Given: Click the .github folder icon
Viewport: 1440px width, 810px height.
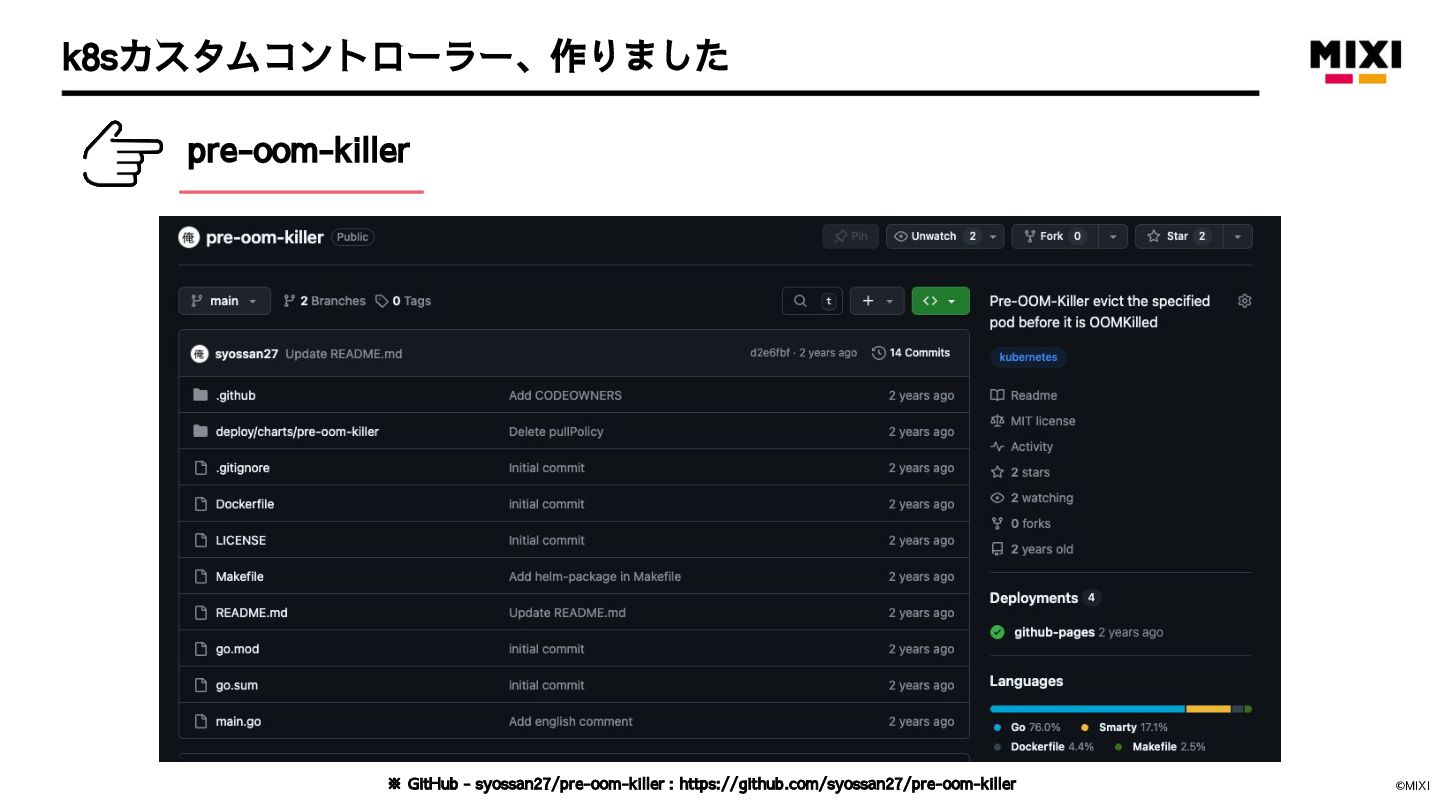Looking at the screenshot, I should (200, 395).
